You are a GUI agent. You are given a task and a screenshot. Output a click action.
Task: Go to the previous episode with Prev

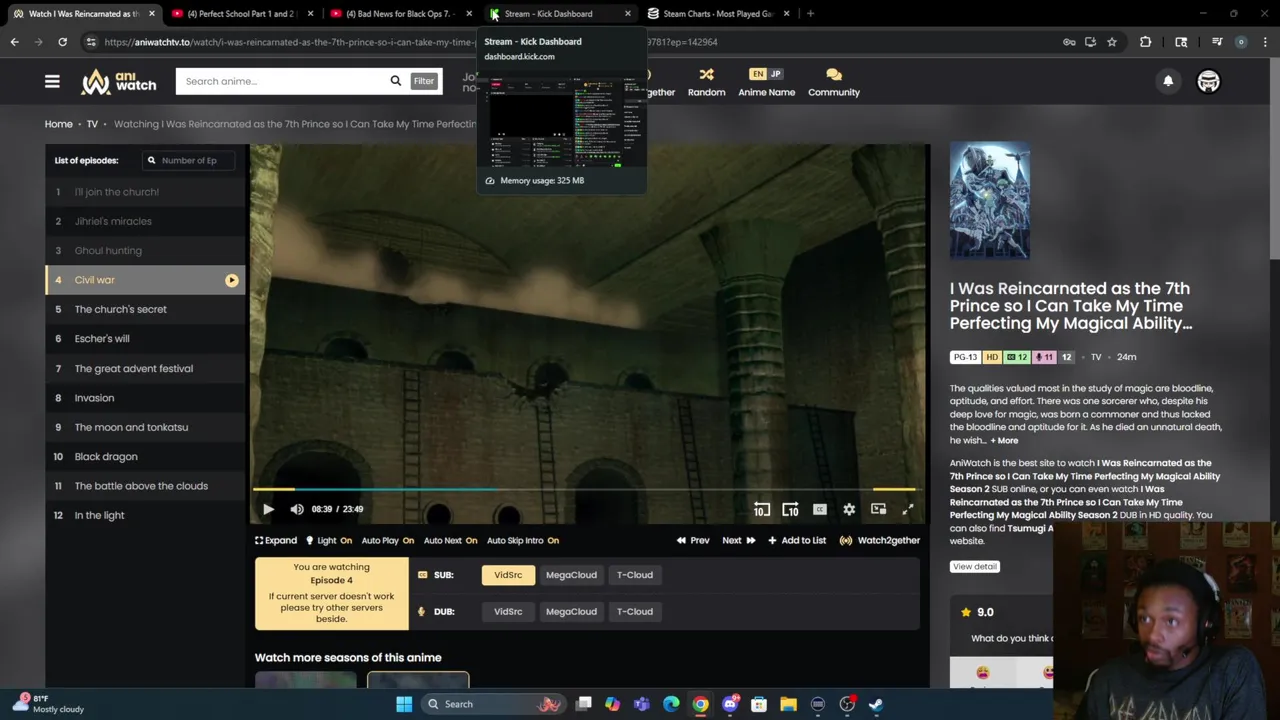[693, 540]
